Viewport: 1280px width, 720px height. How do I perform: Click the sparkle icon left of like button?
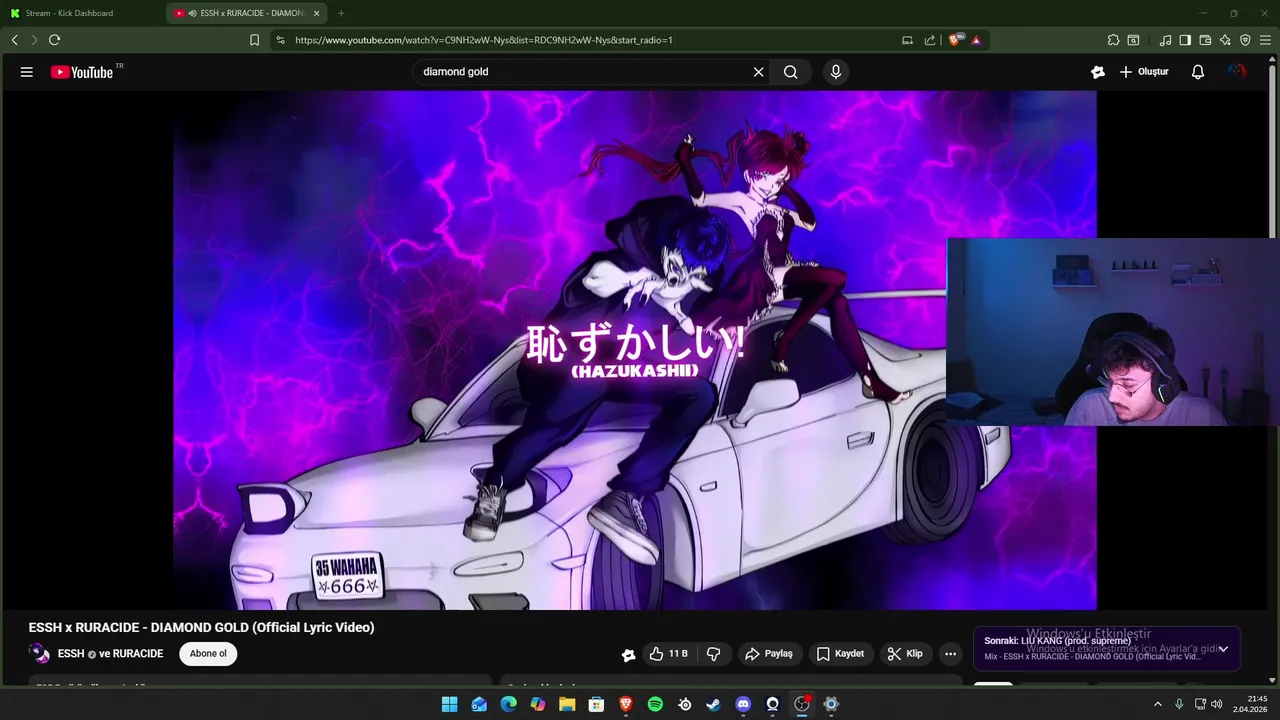(x=628, y=655)
